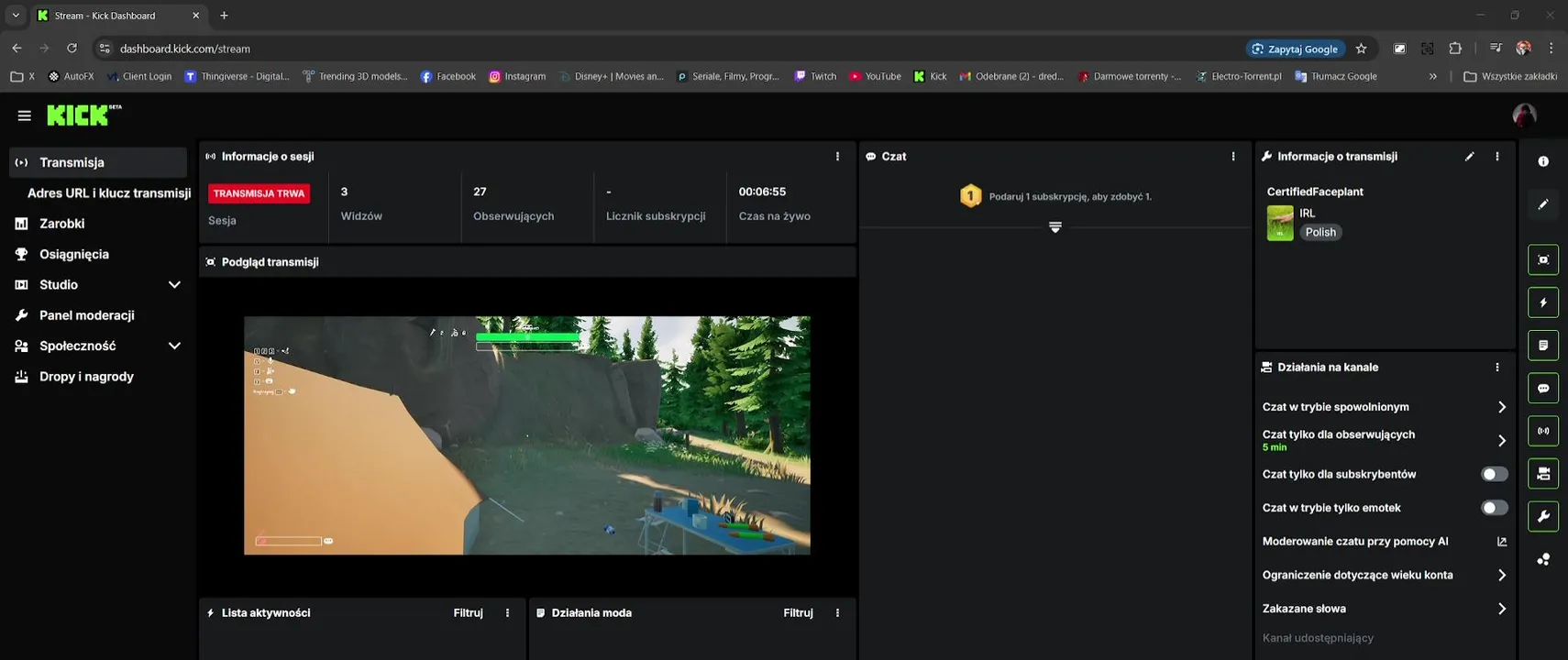Click the Polish language tag
This screenshot has height=660, width=1568.
1320,233
